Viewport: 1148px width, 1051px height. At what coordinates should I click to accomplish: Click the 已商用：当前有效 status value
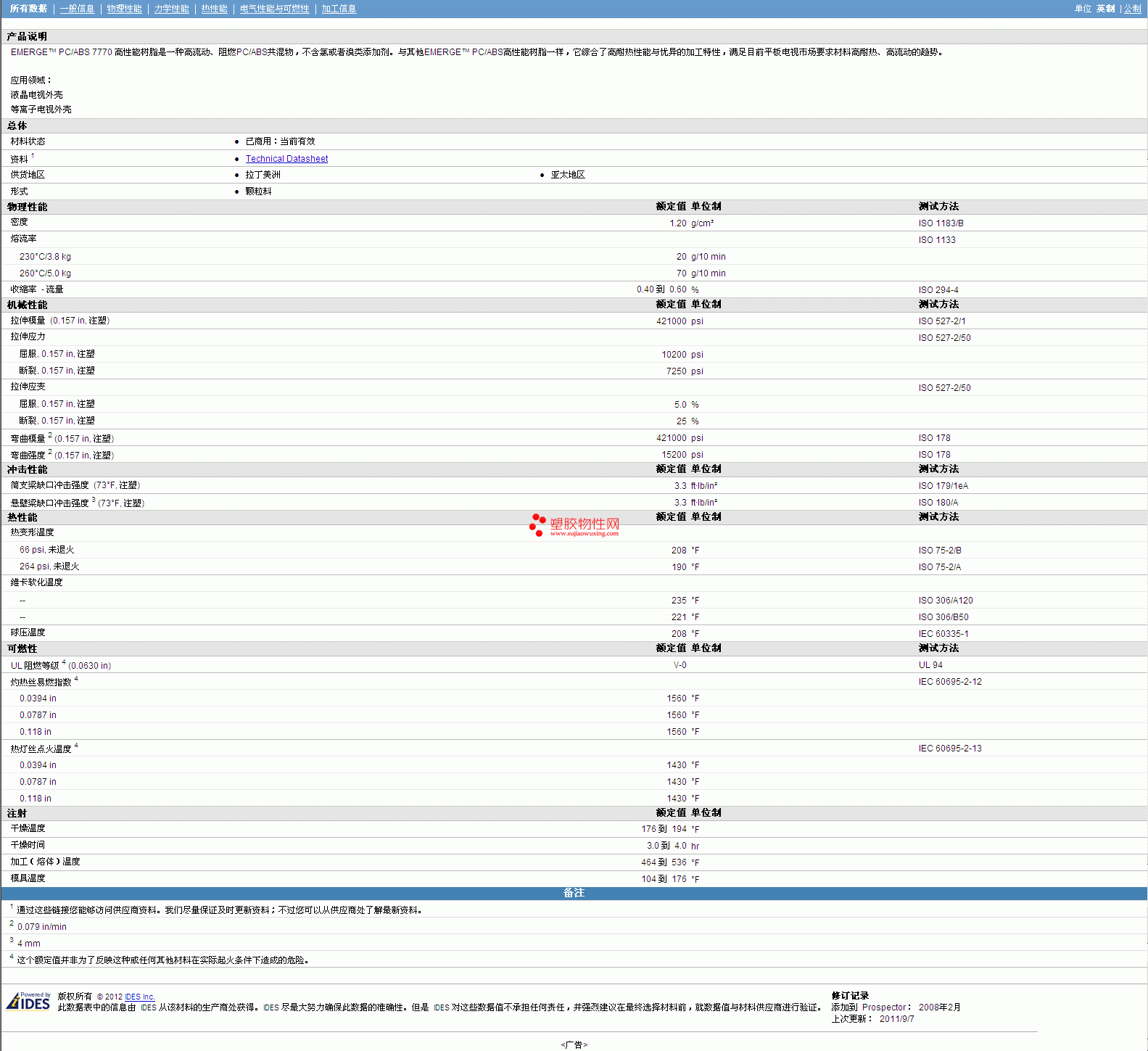pyautogui.click(x=280, y=141)
